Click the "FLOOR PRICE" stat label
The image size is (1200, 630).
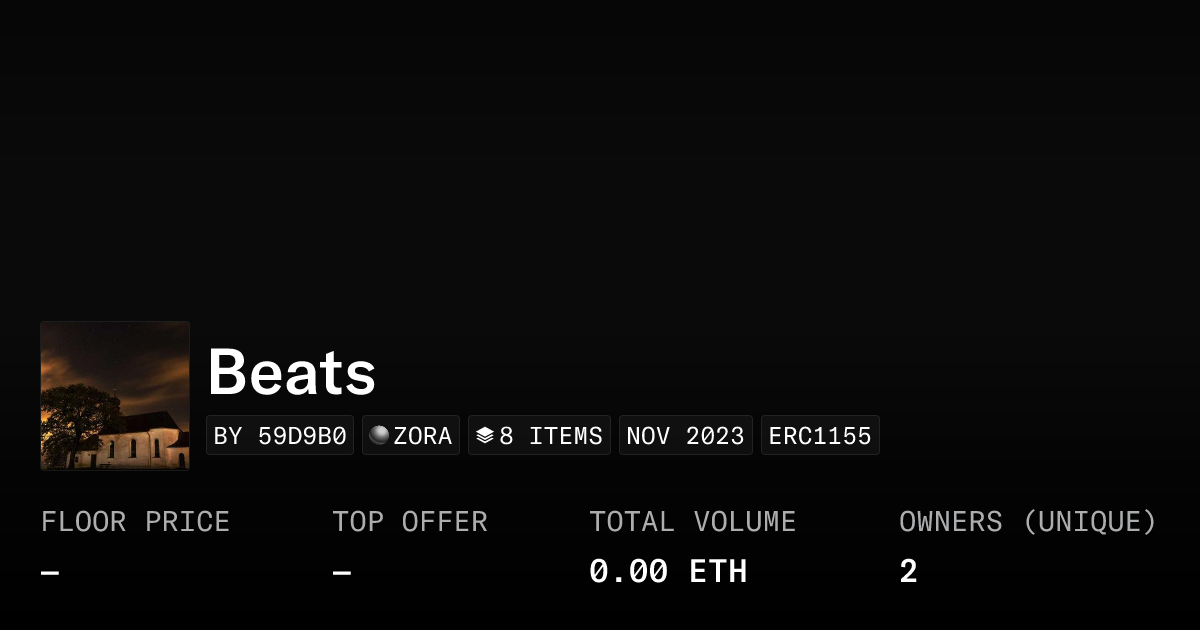pos(136,522)
